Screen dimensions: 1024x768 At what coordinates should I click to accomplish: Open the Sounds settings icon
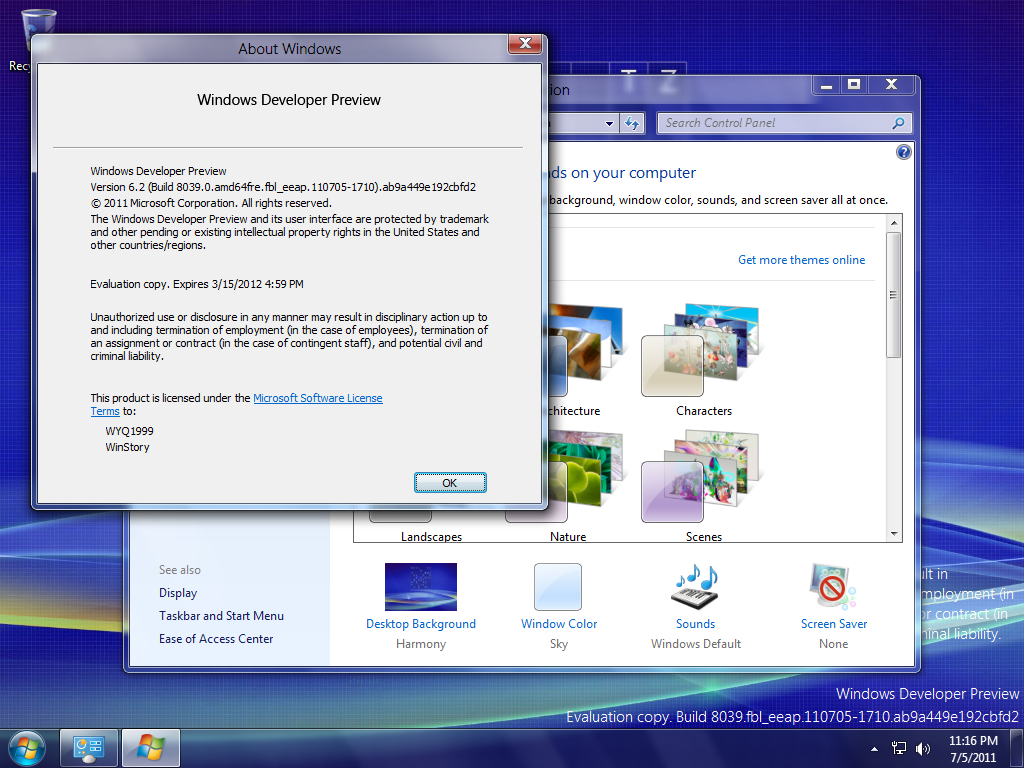[x=695, y=587]
